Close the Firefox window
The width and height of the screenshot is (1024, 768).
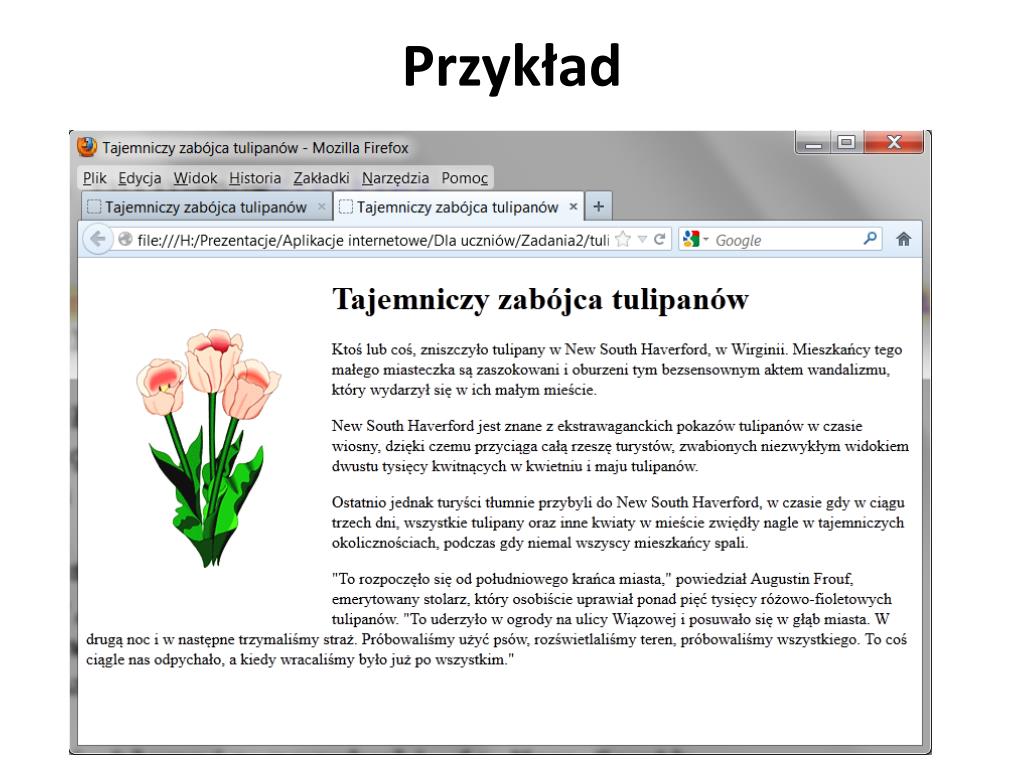894,142
